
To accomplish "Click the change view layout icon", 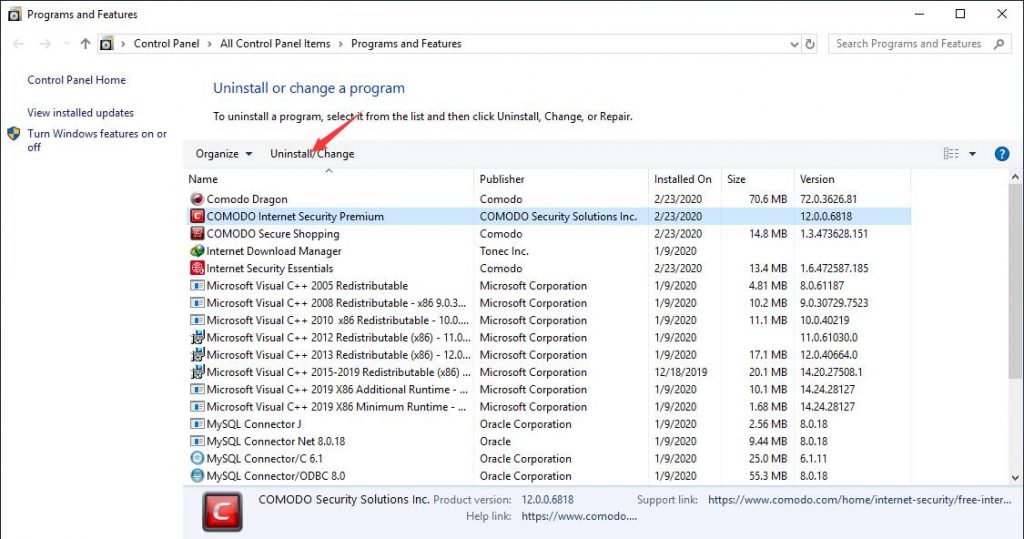I will [x=951, y=154].
